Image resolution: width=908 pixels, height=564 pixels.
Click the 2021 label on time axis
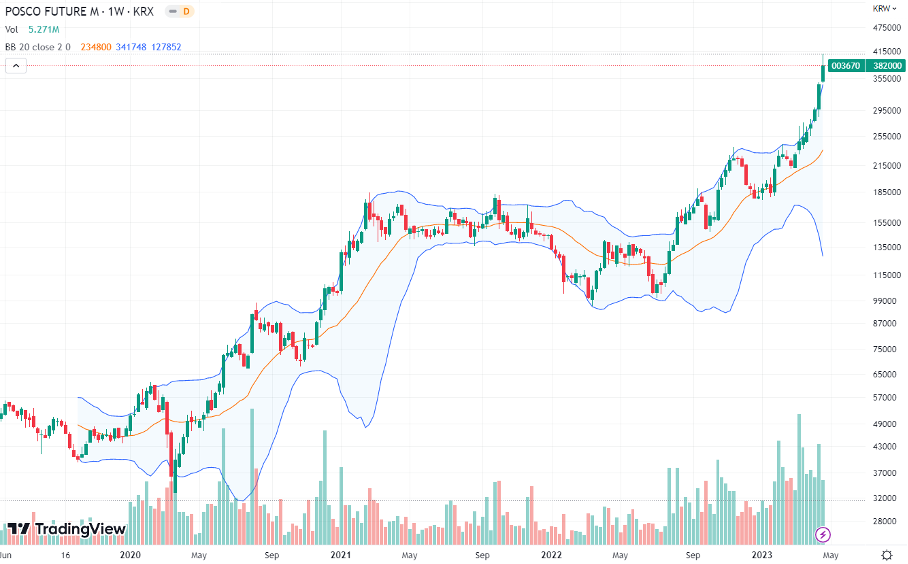pos(341,554)
